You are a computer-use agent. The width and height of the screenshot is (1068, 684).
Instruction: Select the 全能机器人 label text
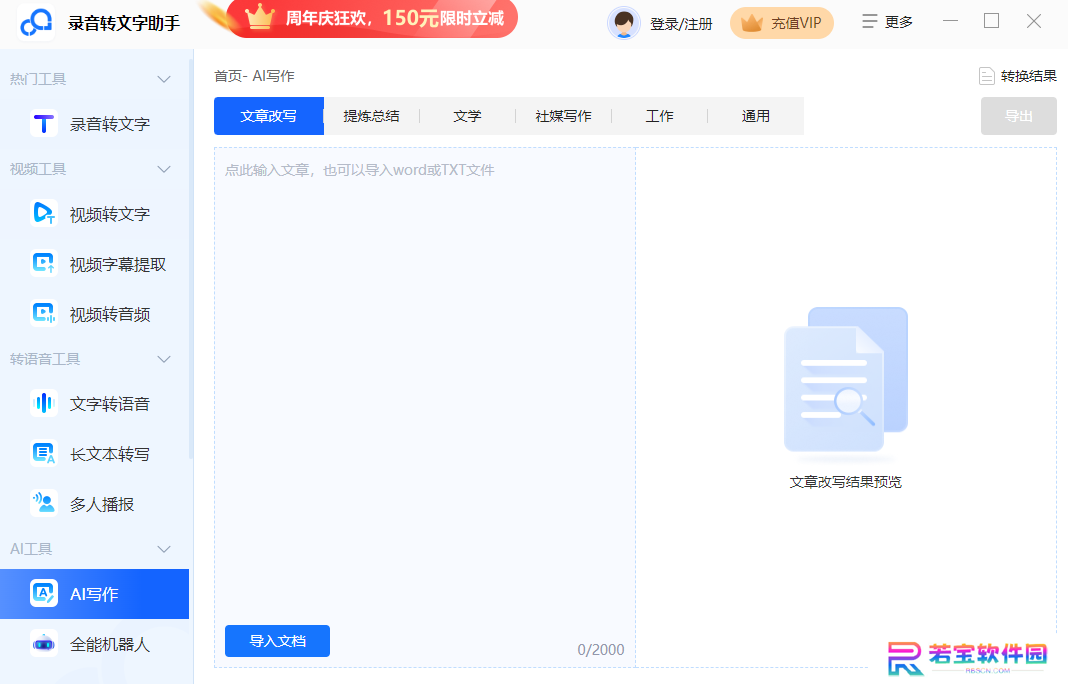(110, 644)
